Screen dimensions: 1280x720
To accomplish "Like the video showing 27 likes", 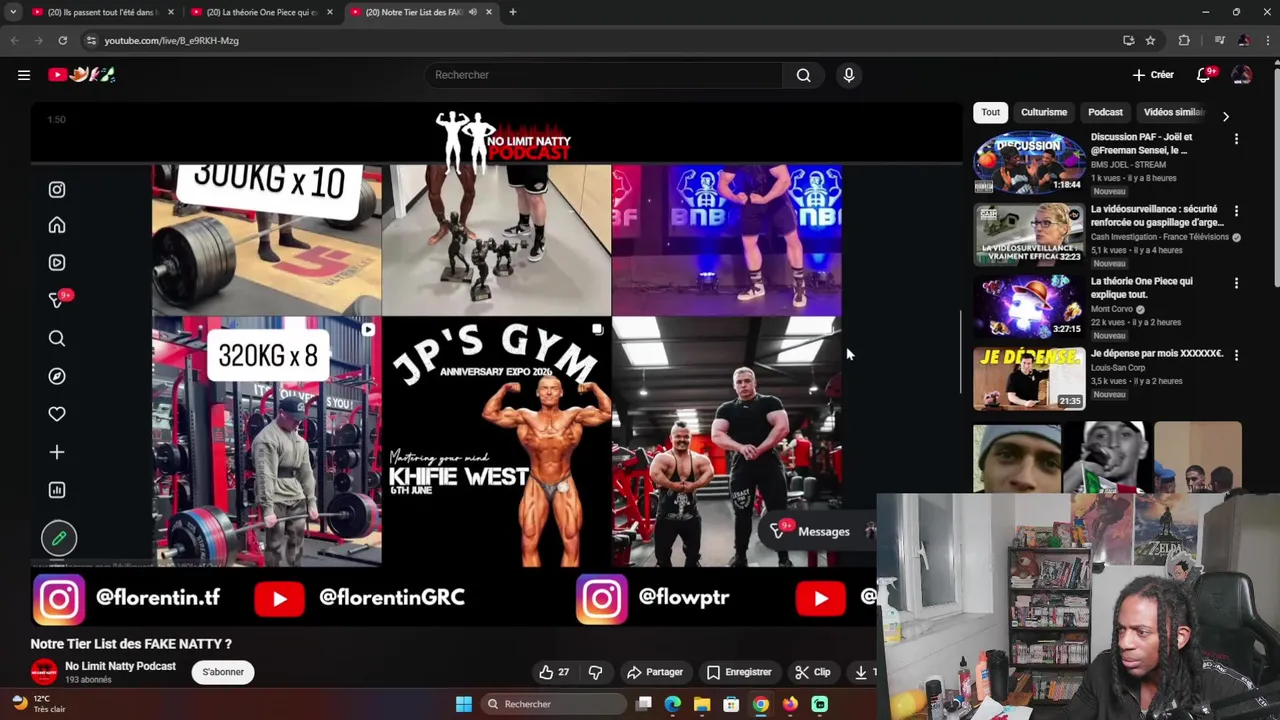I will [x=554, y=672].
